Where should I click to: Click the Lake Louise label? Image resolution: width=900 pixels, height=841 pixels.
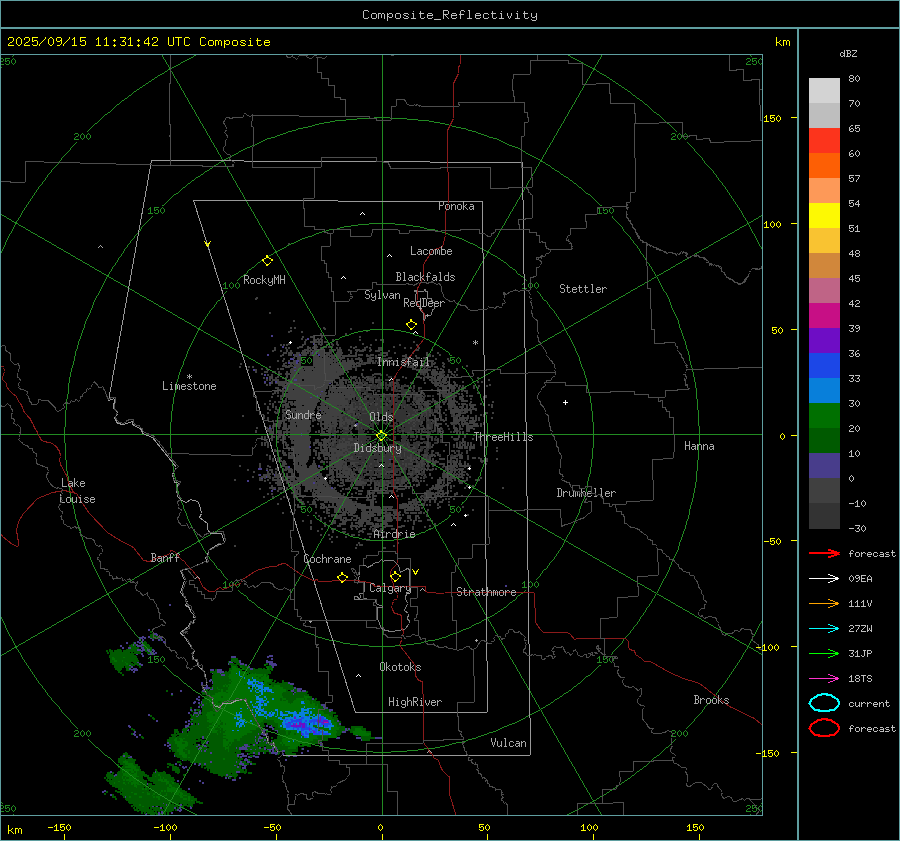[x=77, y=491]
